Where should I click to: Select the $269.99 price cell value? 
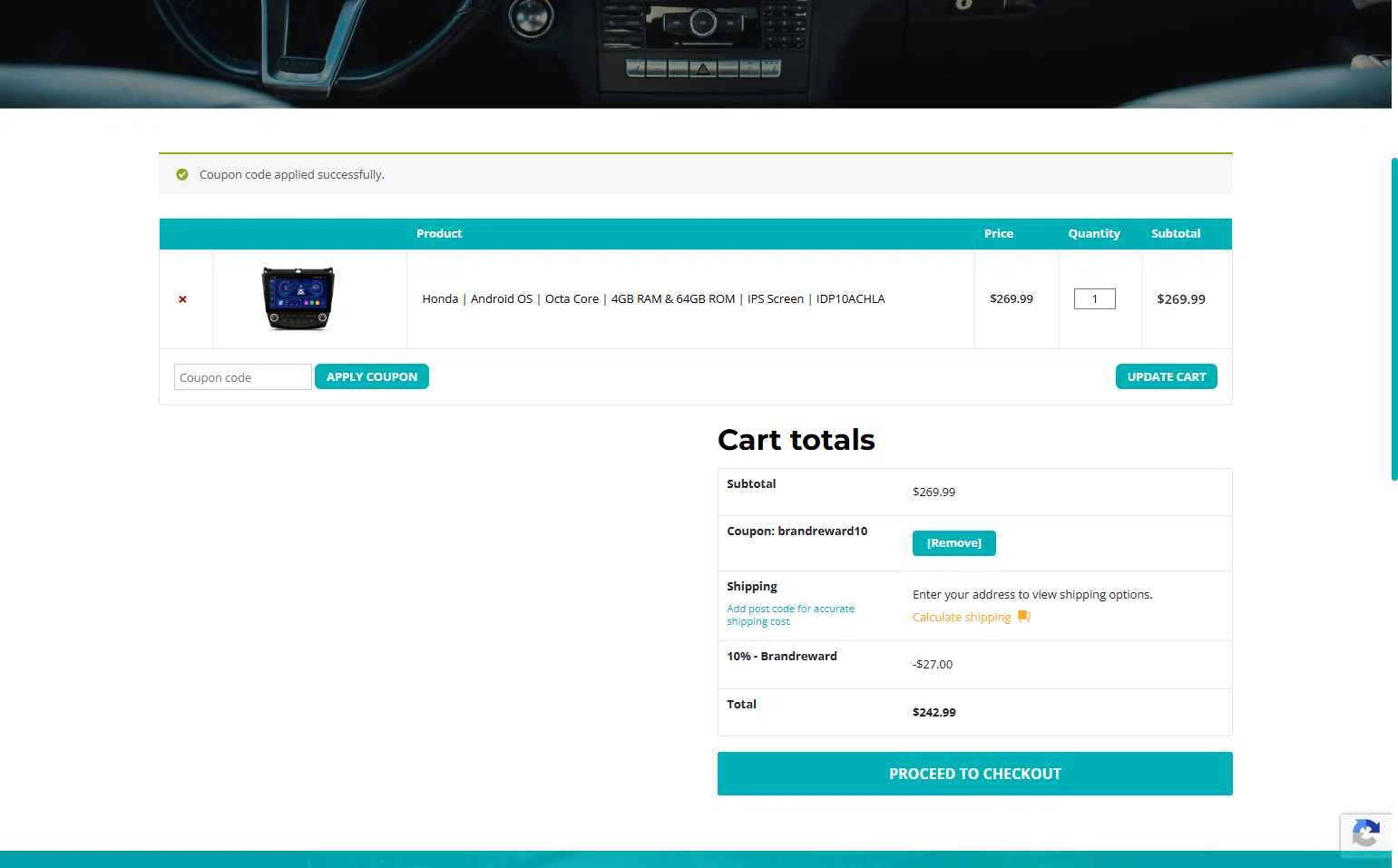pos(1012,298)
